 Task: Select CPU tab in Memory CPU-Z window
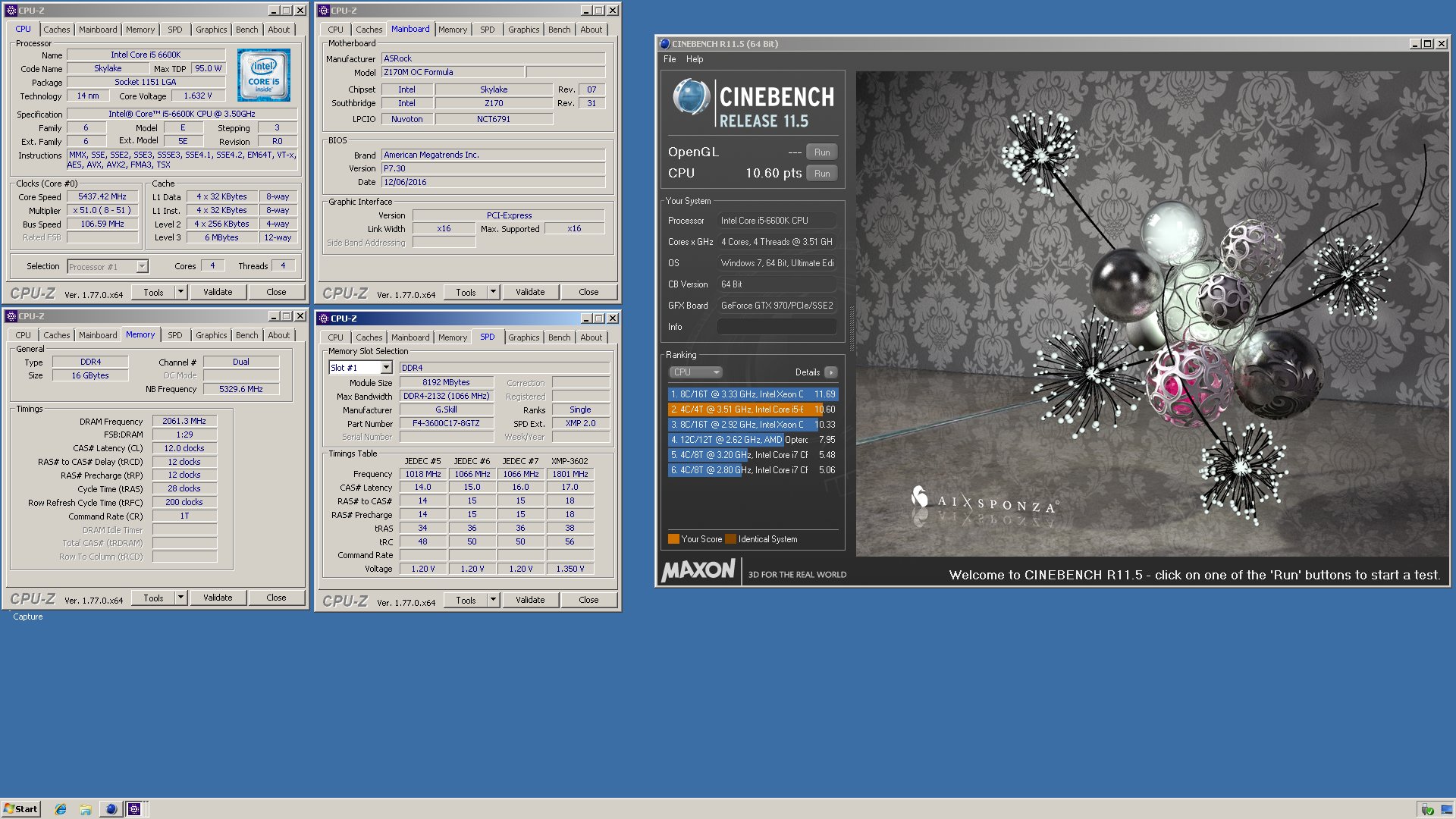[x=24, y=335]
